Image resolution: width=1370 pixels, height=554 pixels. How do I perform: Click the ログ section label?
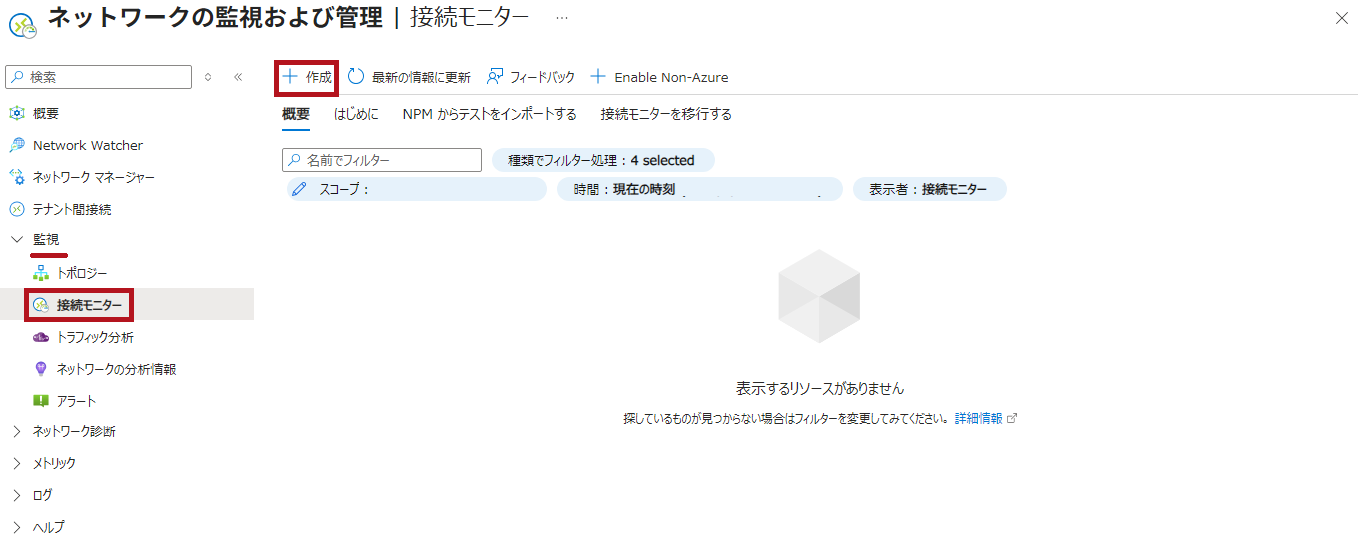pos(43,495)
